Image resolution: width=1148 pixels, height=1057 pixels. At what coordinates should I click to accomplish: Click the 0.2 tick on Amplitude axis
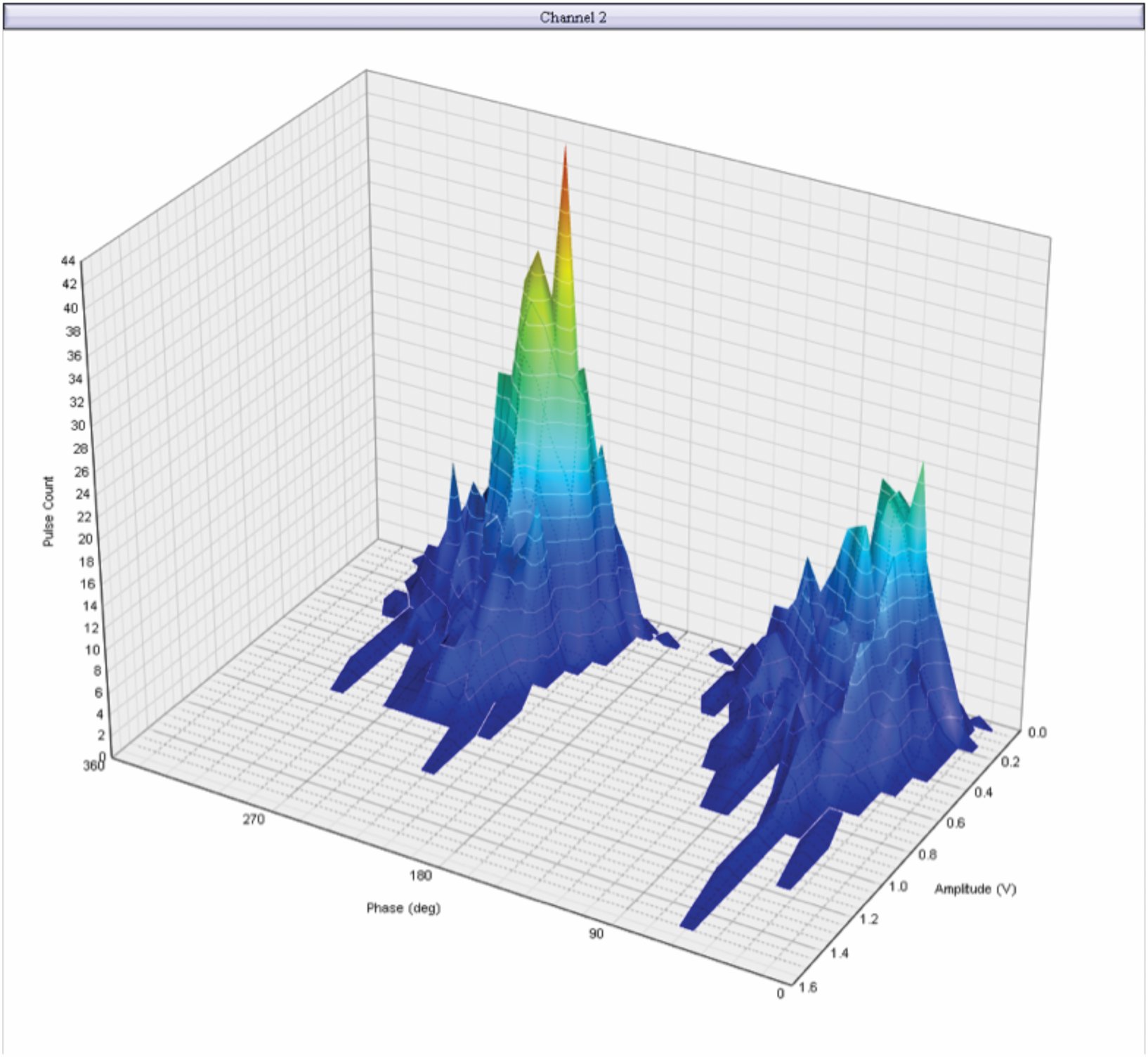click(1010, 762)
